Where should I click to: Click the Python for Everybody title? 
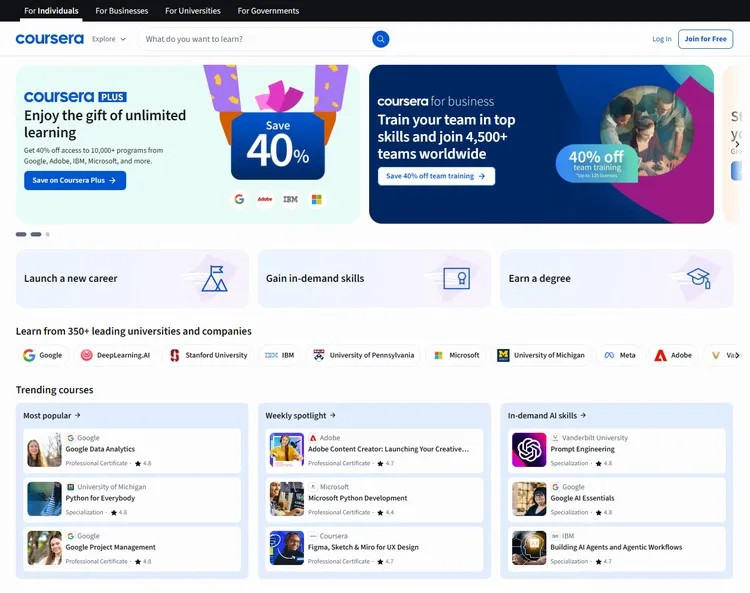click(100, 498)
